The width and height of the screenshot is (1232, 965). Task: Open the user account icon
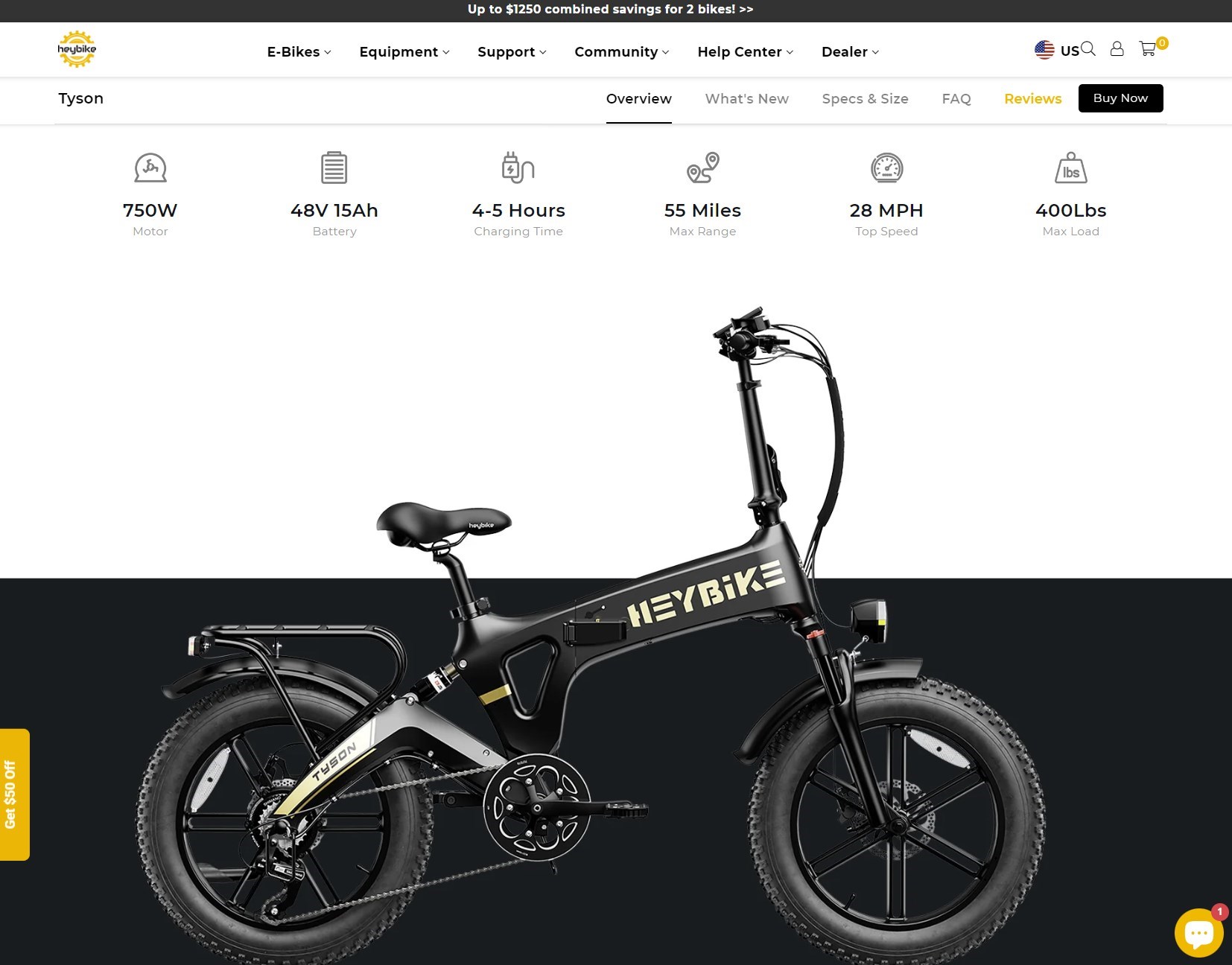coord(1117,49)
